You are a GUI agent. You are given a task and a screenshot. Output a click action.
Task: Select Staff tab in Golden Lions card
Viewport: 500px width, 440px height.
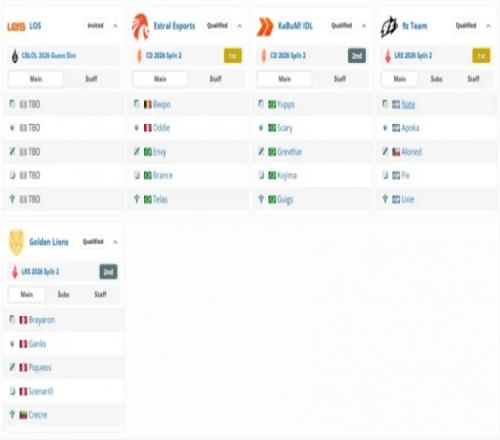(x=100, y=294)
